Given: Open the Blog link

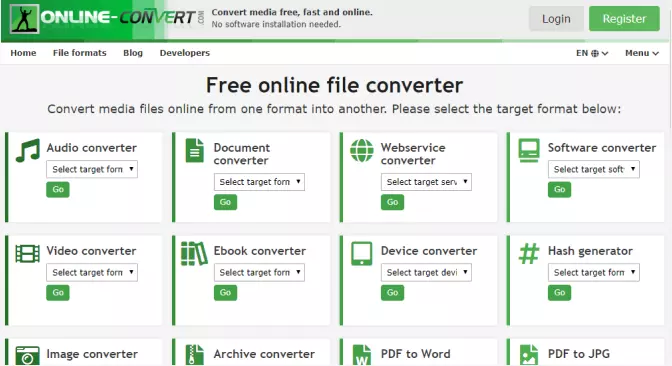Looking at the screenshot, I should (133, 53).
